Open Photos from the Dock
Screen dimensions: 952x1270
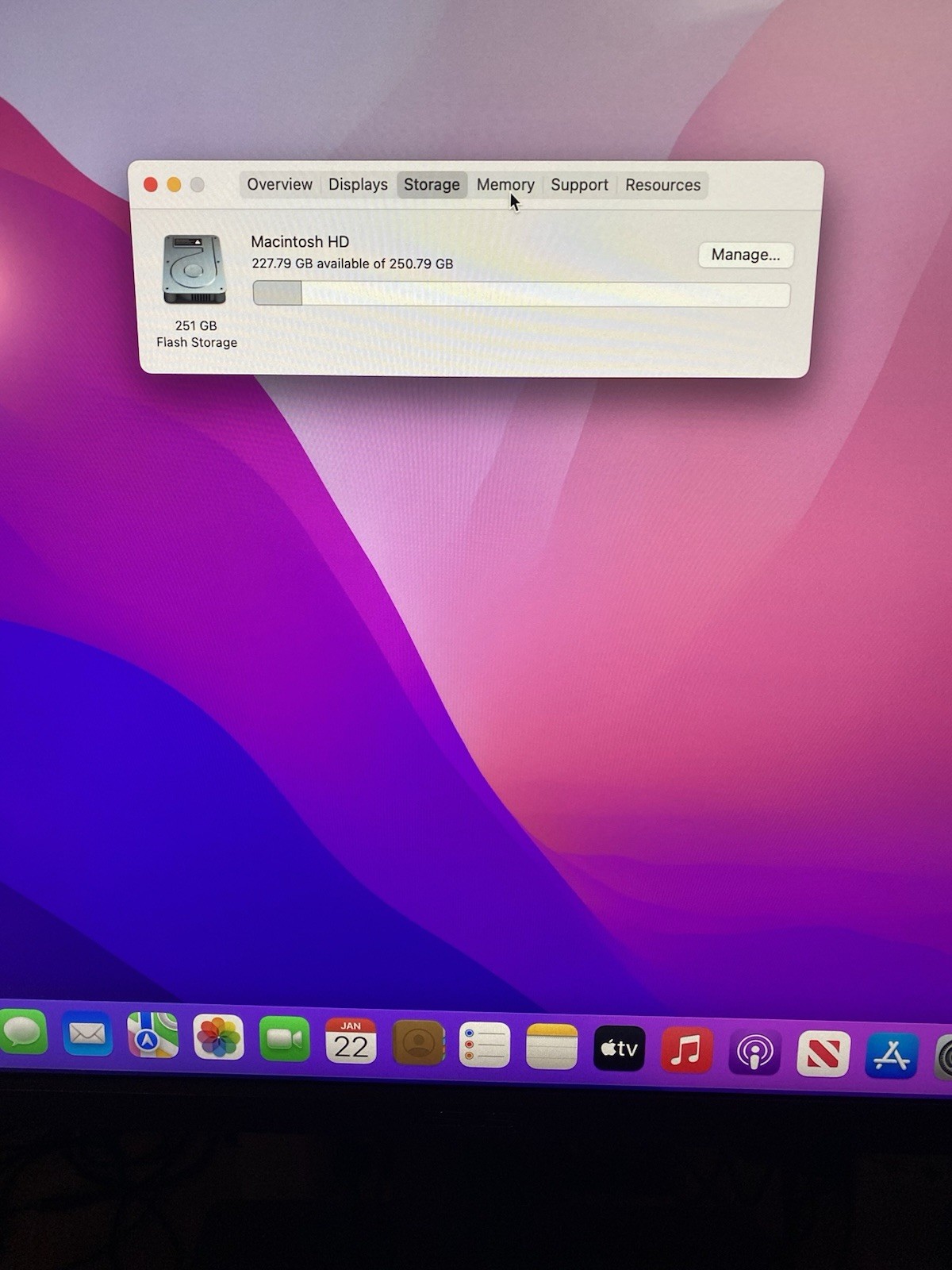point(218,1037)
